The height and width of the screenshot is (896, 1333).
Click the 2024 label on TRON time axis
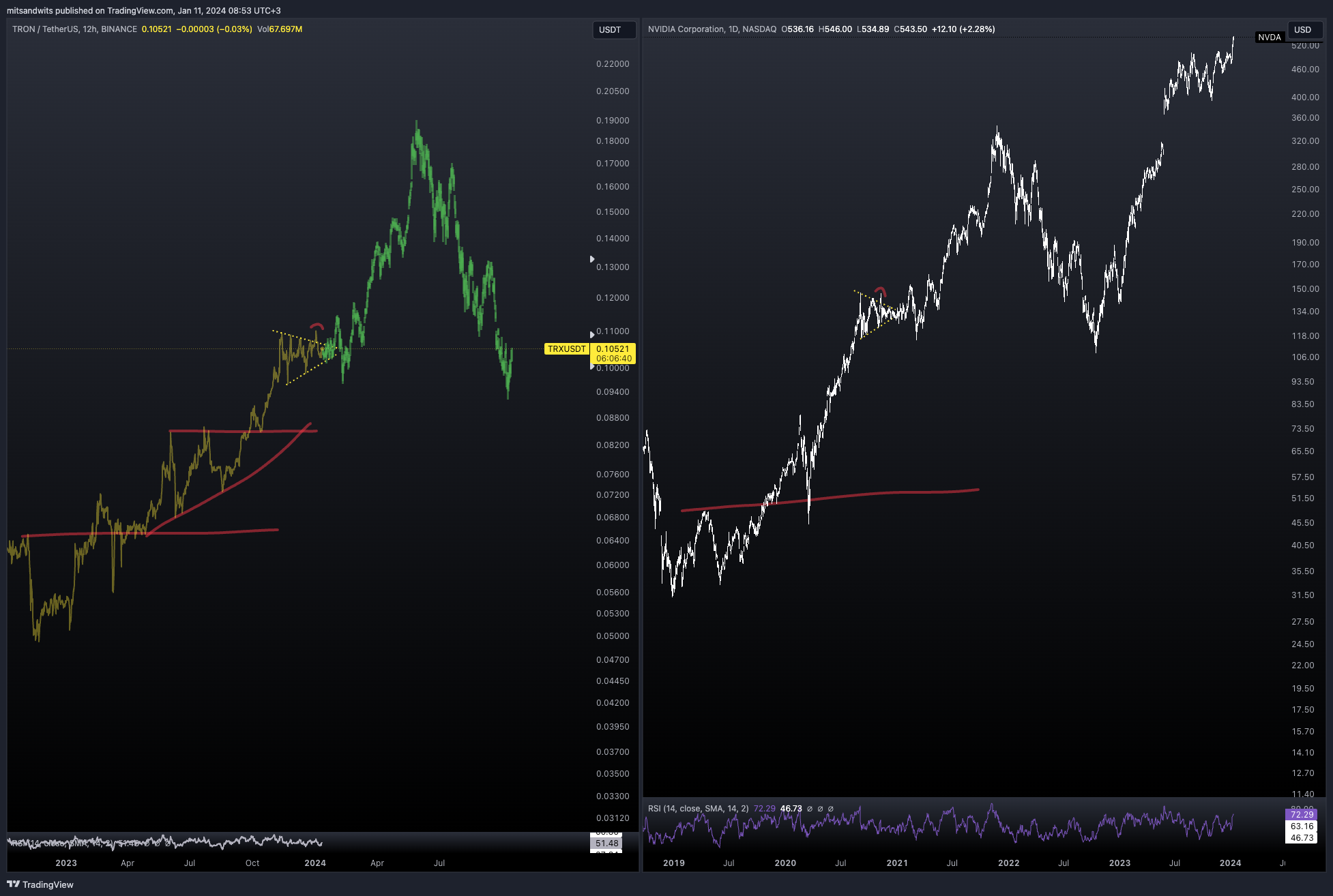point(315,863)
